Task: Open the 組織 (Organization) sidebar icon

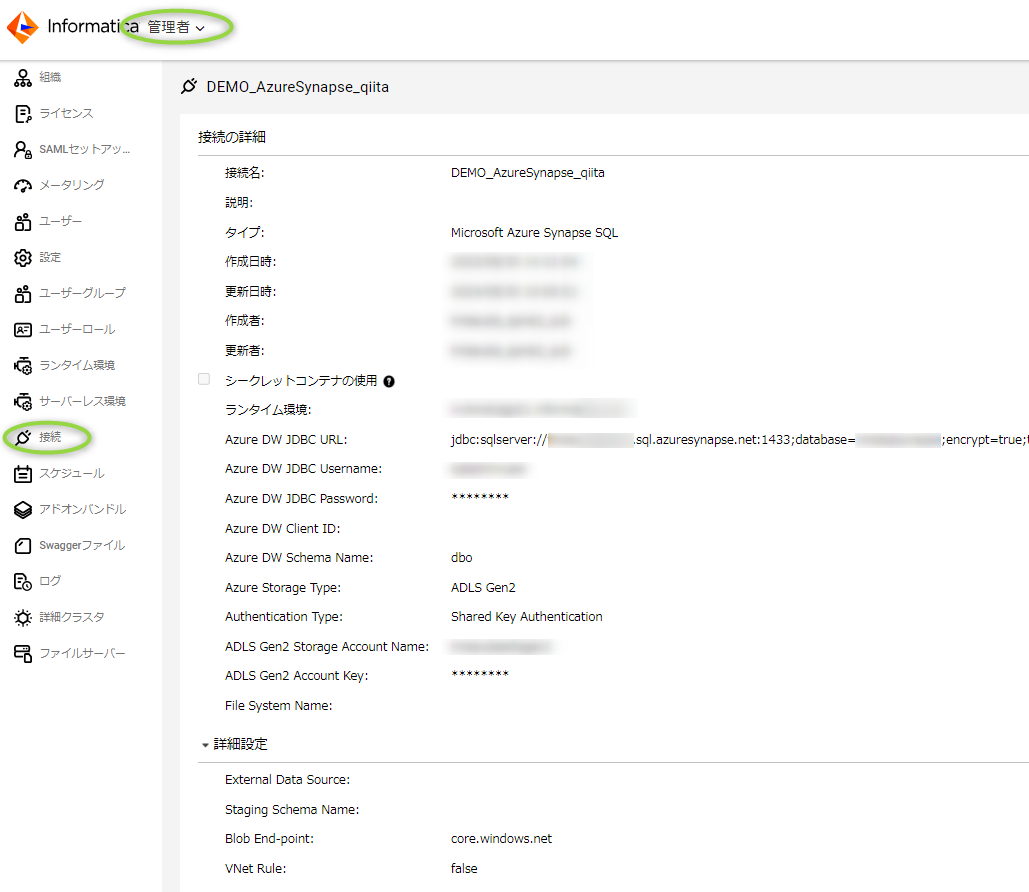Action: pos(23,77)
